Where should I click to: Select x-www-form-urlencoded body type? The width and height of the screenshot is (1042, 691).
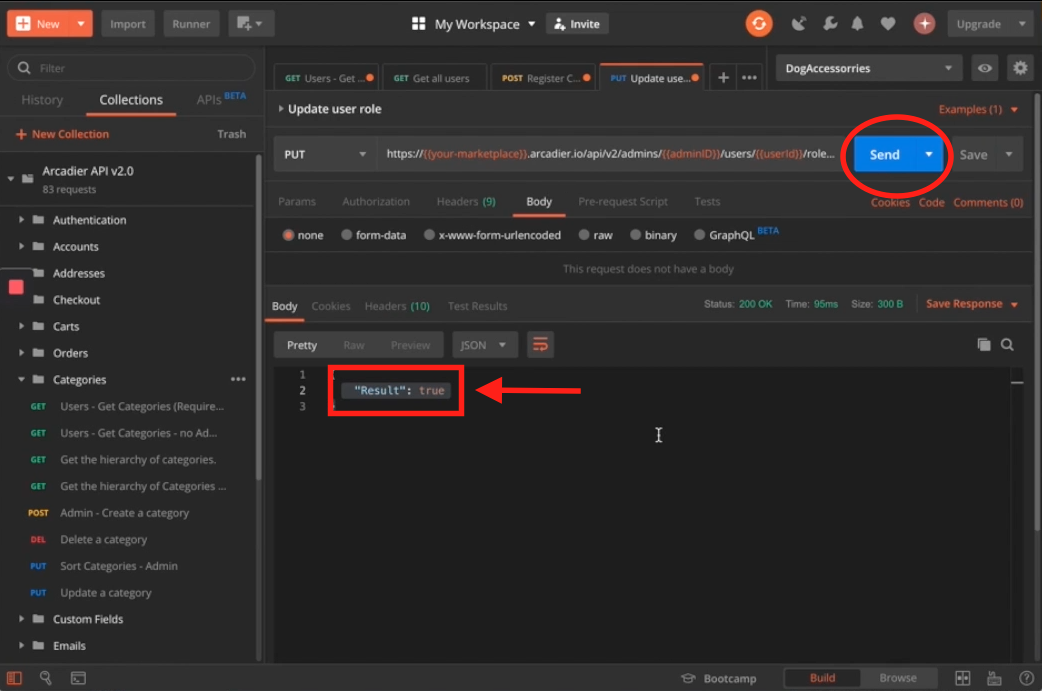[x=429, y=235]
